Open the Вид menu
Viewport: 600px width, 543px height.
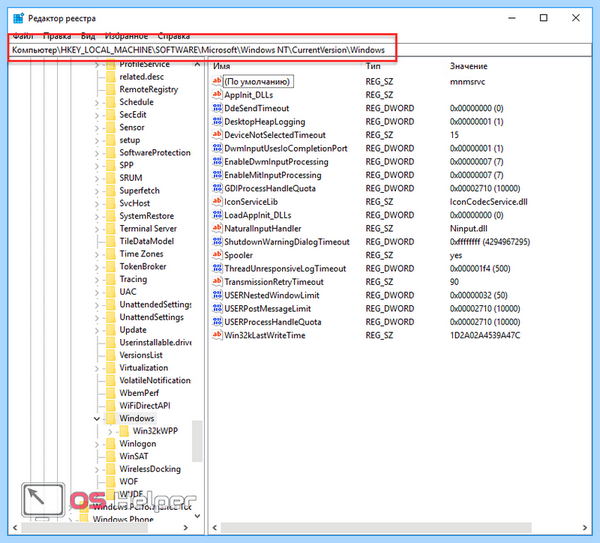(x=88, y=36)
